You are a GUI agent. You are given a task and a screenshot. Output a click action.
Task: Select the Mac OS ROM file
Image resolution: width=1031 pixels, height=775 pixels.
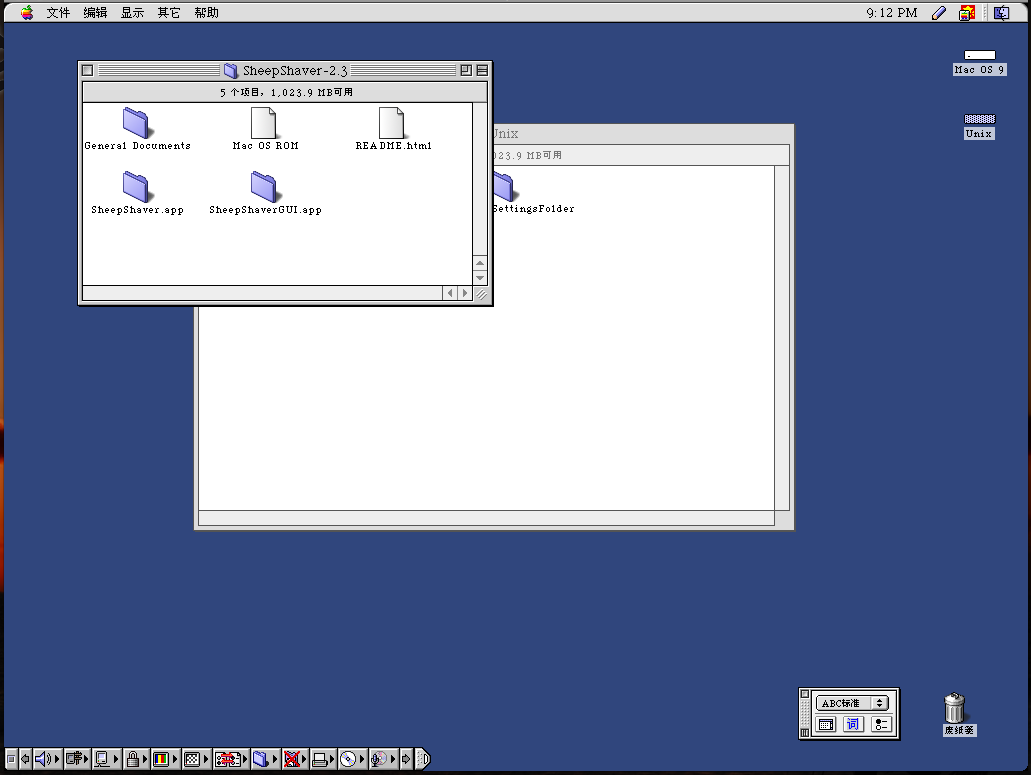[x=265, y=129]
